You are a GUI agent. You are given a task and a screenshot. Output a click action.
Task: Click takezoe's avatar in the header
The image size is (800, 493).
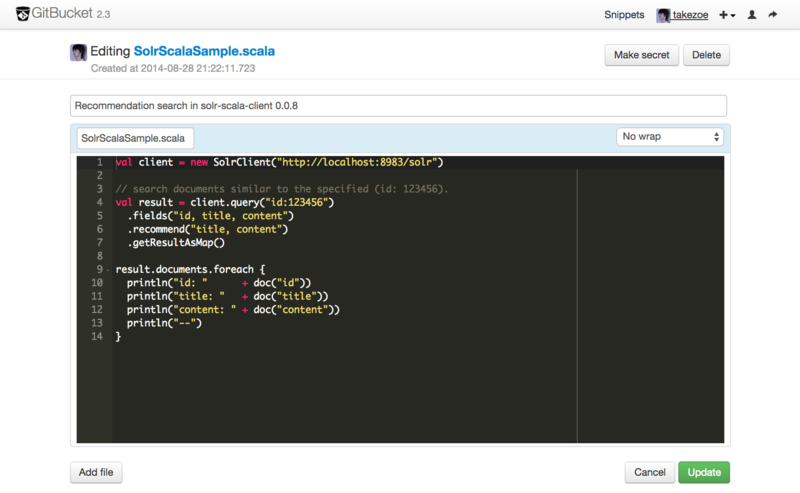663,15
